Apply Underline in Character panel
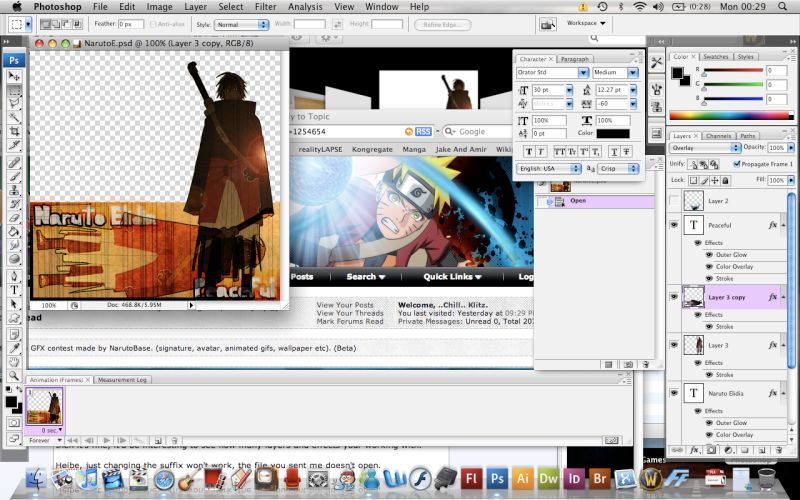Image resolution: width=800 pixels, height=500 pixels. (614, 151)
